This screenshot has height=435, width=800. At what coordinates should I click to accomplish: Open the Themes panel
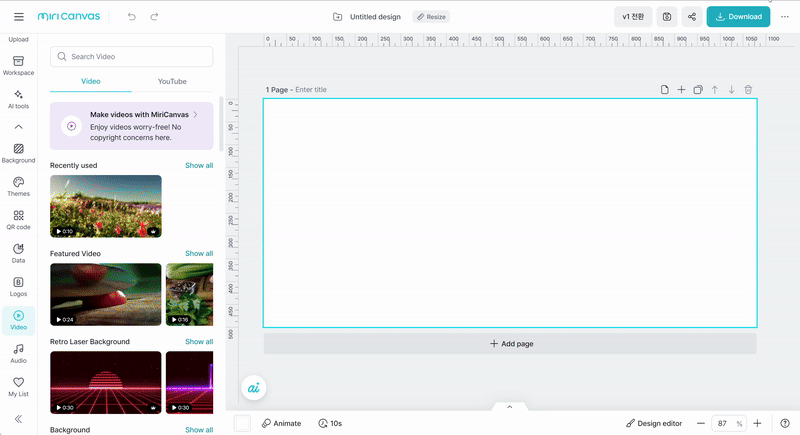click(x=18, y=186)
